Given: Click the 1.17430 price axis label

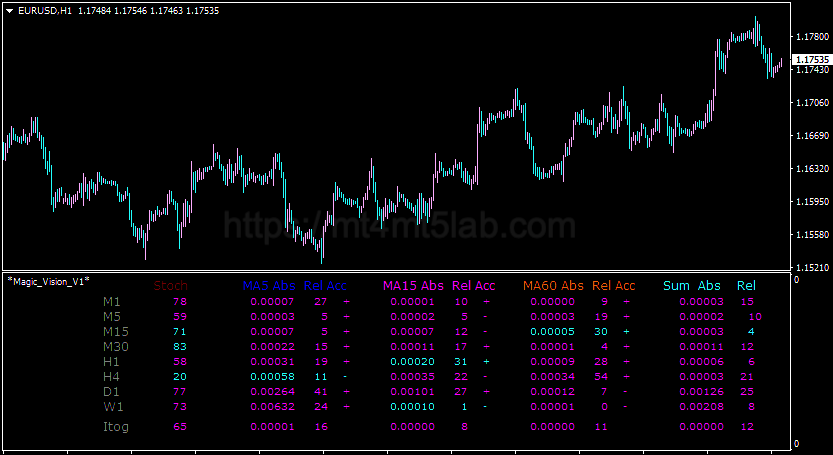Looking at the screenshot, I should pos(812,70).
